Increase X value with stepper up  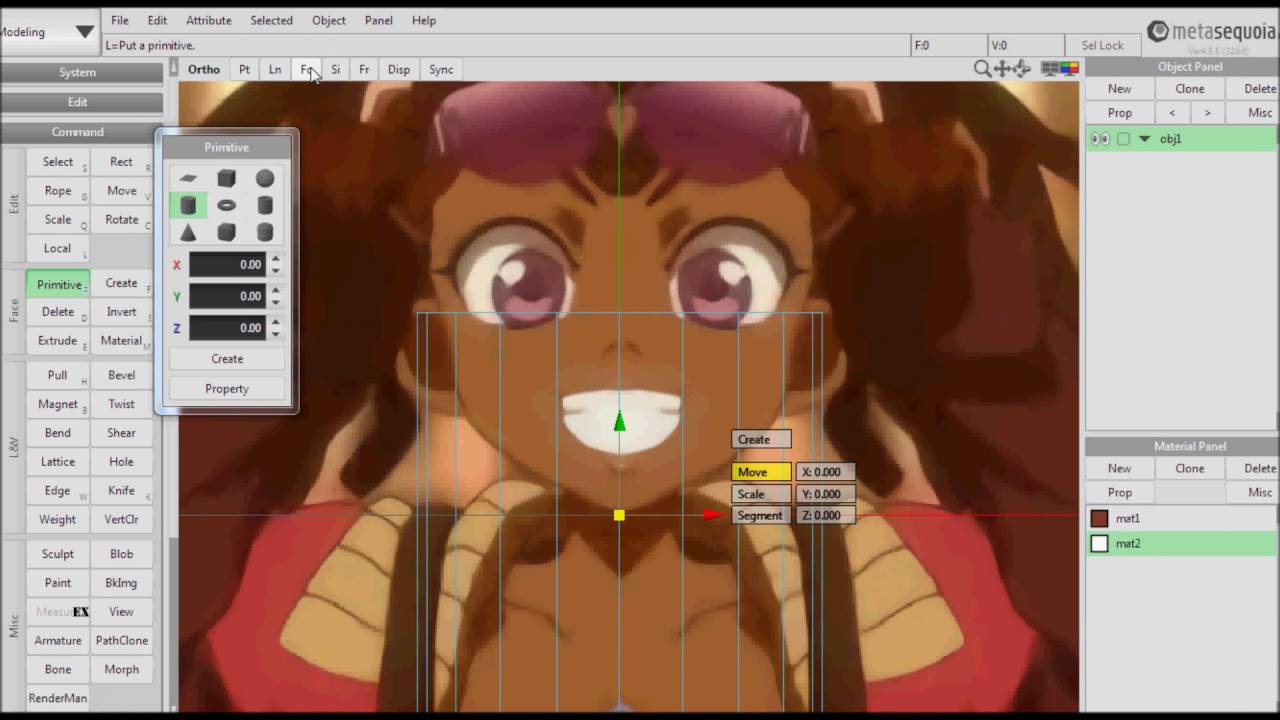click(x=275, y=259)
